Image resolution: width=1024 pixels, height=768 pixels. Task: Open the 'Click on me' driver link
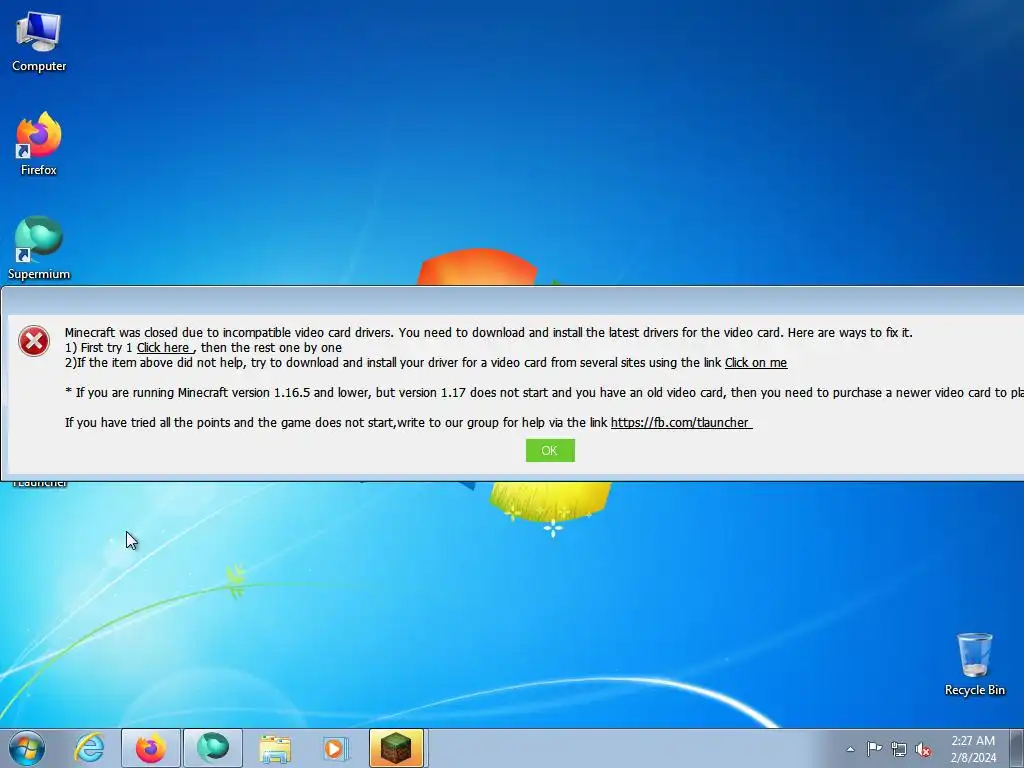[756, 362]
